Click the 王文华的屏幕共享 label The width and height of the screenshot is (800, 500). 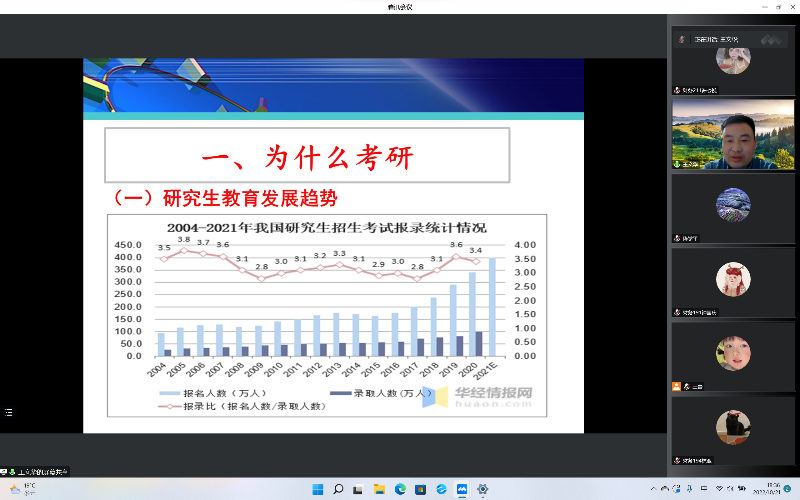pyautogui.click(x=42, y=470)
